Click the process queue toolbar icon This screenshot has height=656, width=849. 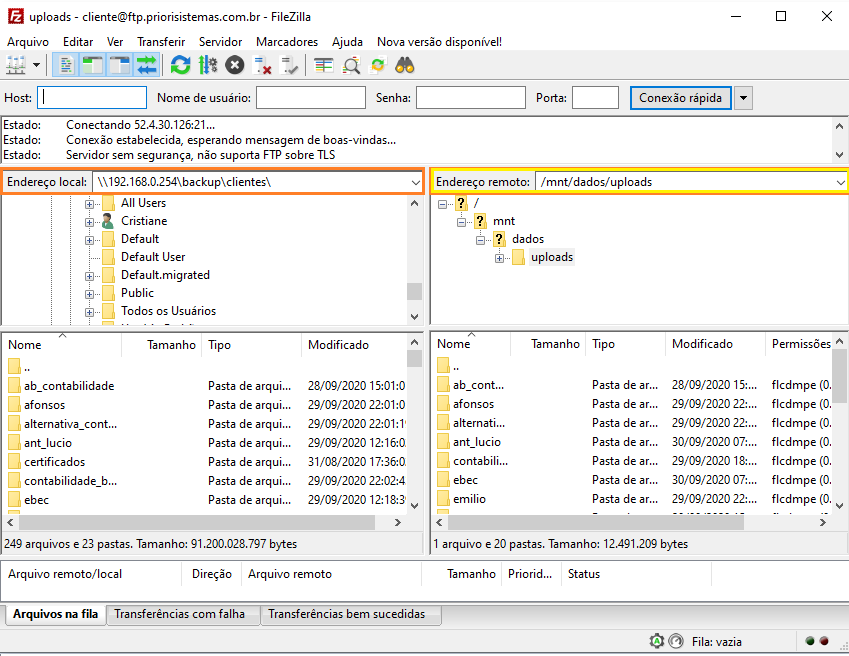tap(207, 65)
